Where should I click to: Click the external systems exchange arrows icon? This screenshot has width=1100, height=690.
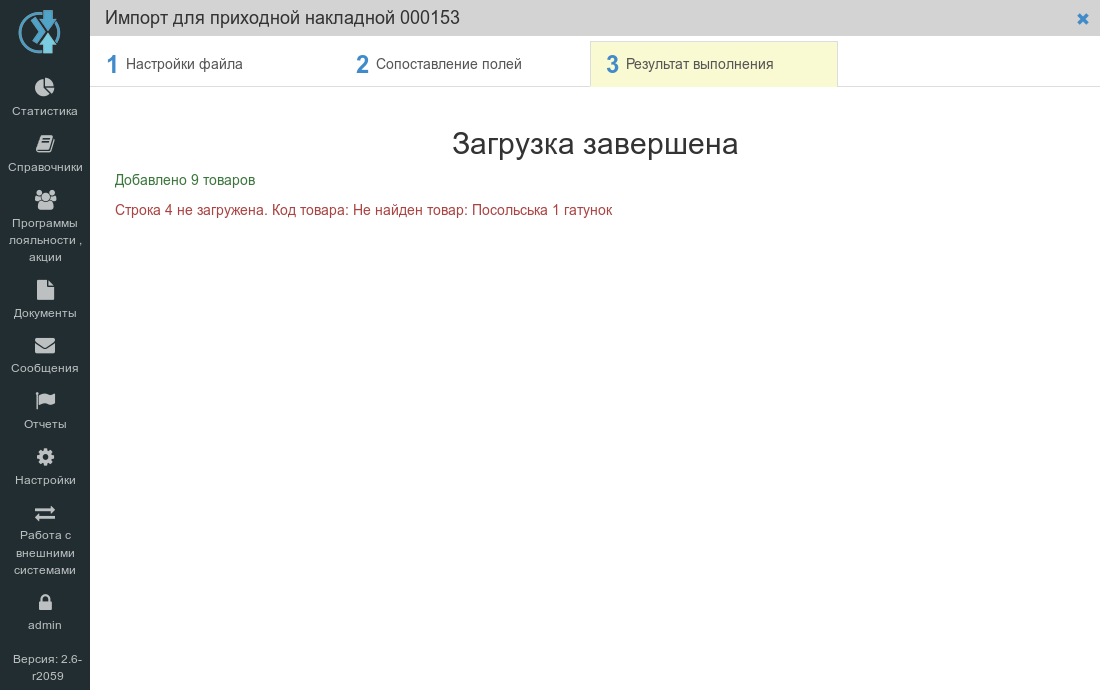click(x=45, y=513)
